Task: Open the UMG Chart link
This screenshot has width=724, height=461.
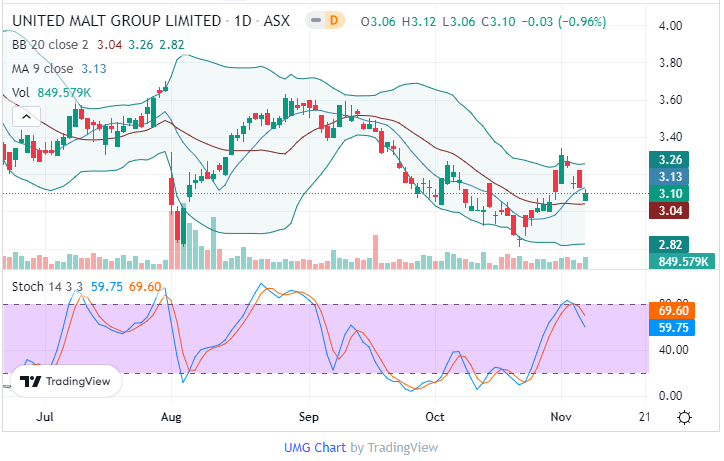Action: [x=315, y=447]
